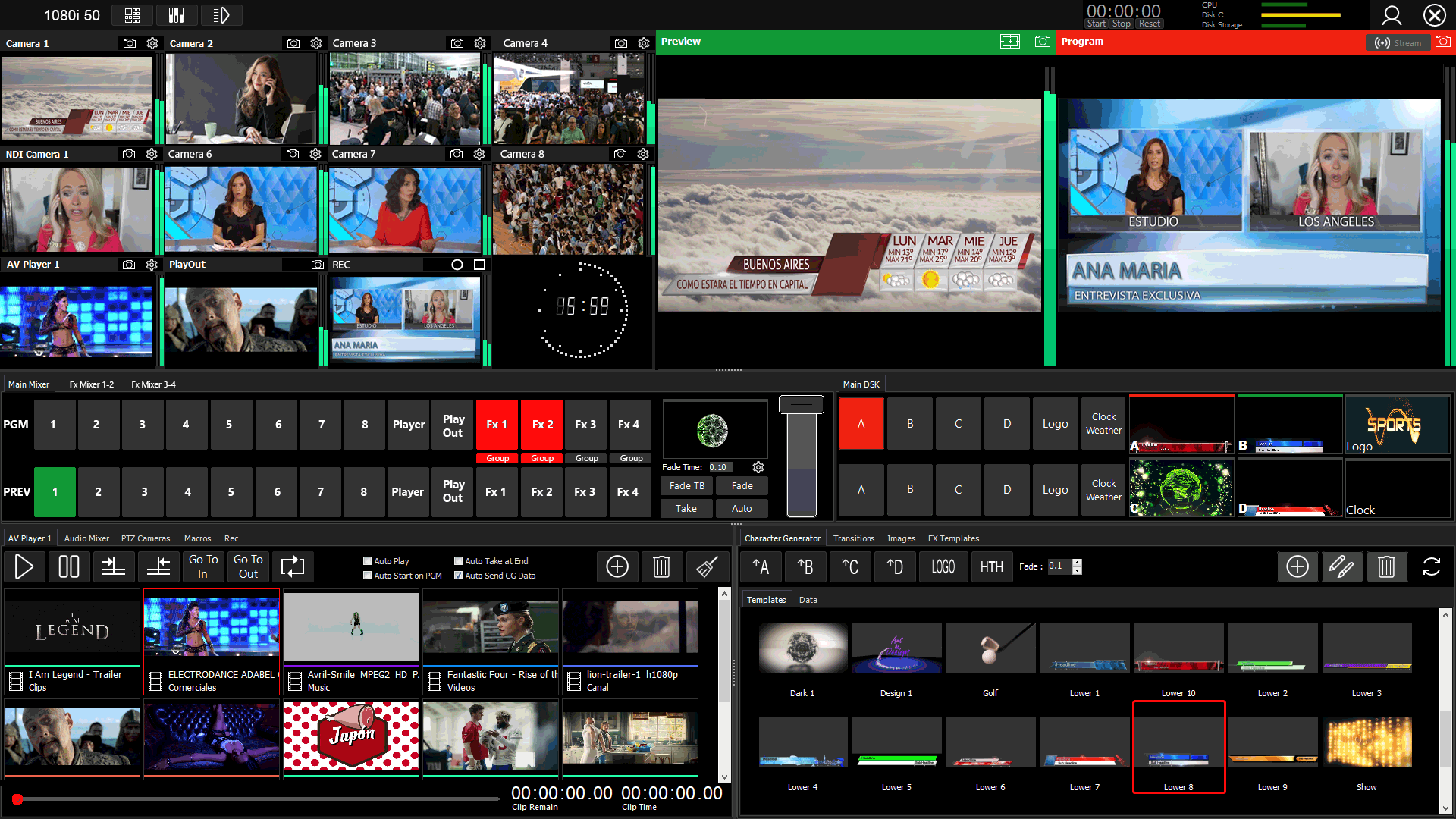The width and height of the screenshot is (1456, 819).
Task: Switch to the Audio Mixer tab
Action: 86,538
